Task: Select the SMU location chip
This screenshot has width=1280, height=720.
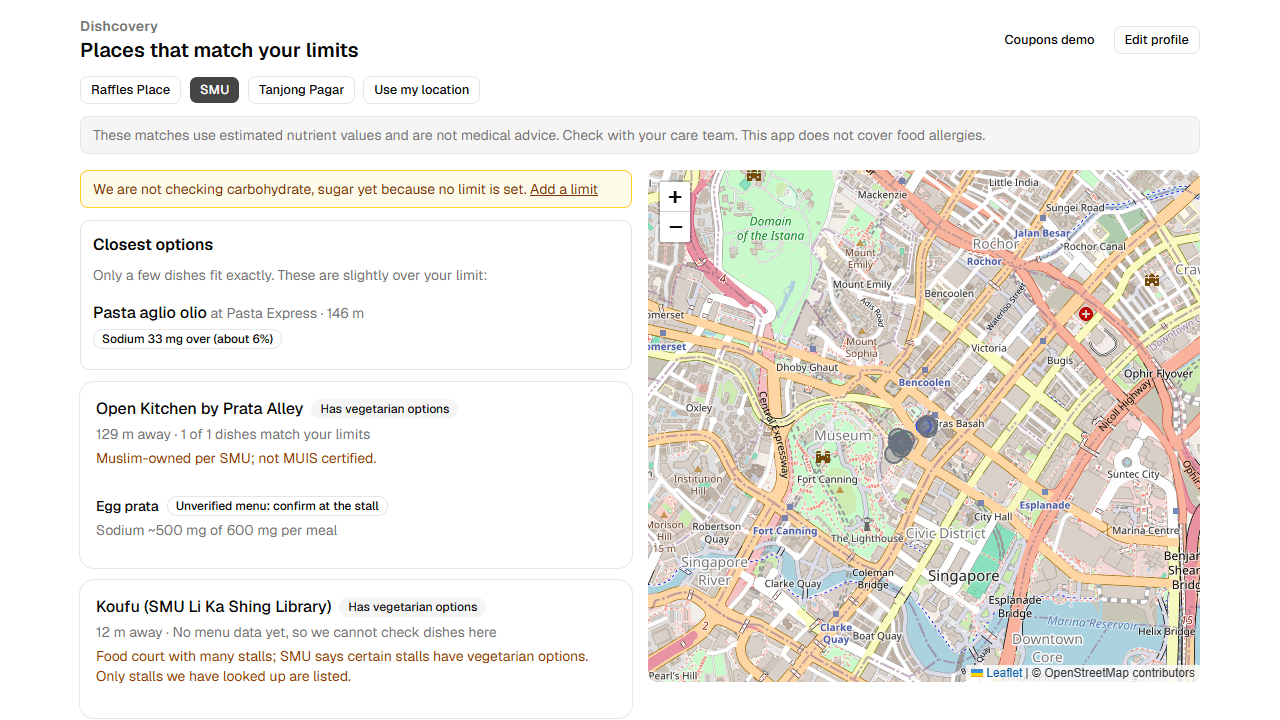Action: (x=214, y=90)
